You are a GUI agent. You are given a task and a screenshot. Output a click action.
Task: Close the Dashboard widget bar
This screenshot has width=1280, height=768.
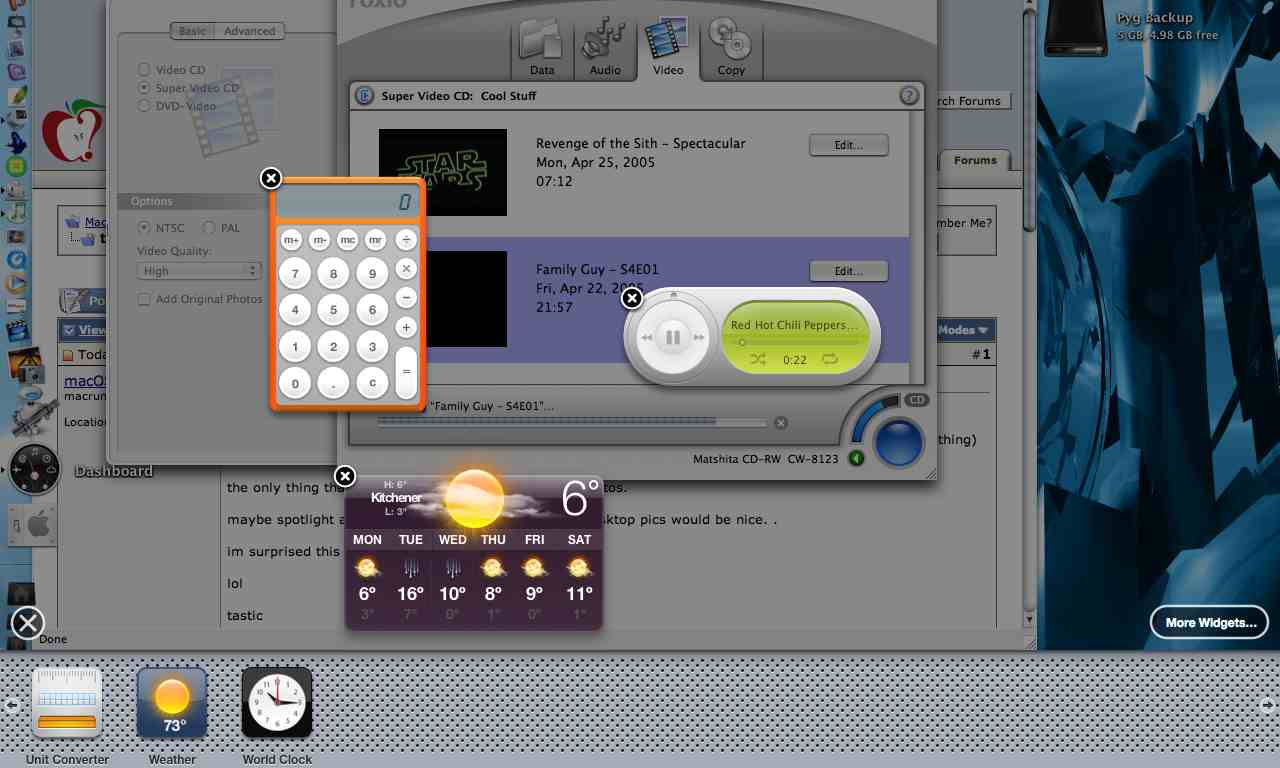click(28, 624)
